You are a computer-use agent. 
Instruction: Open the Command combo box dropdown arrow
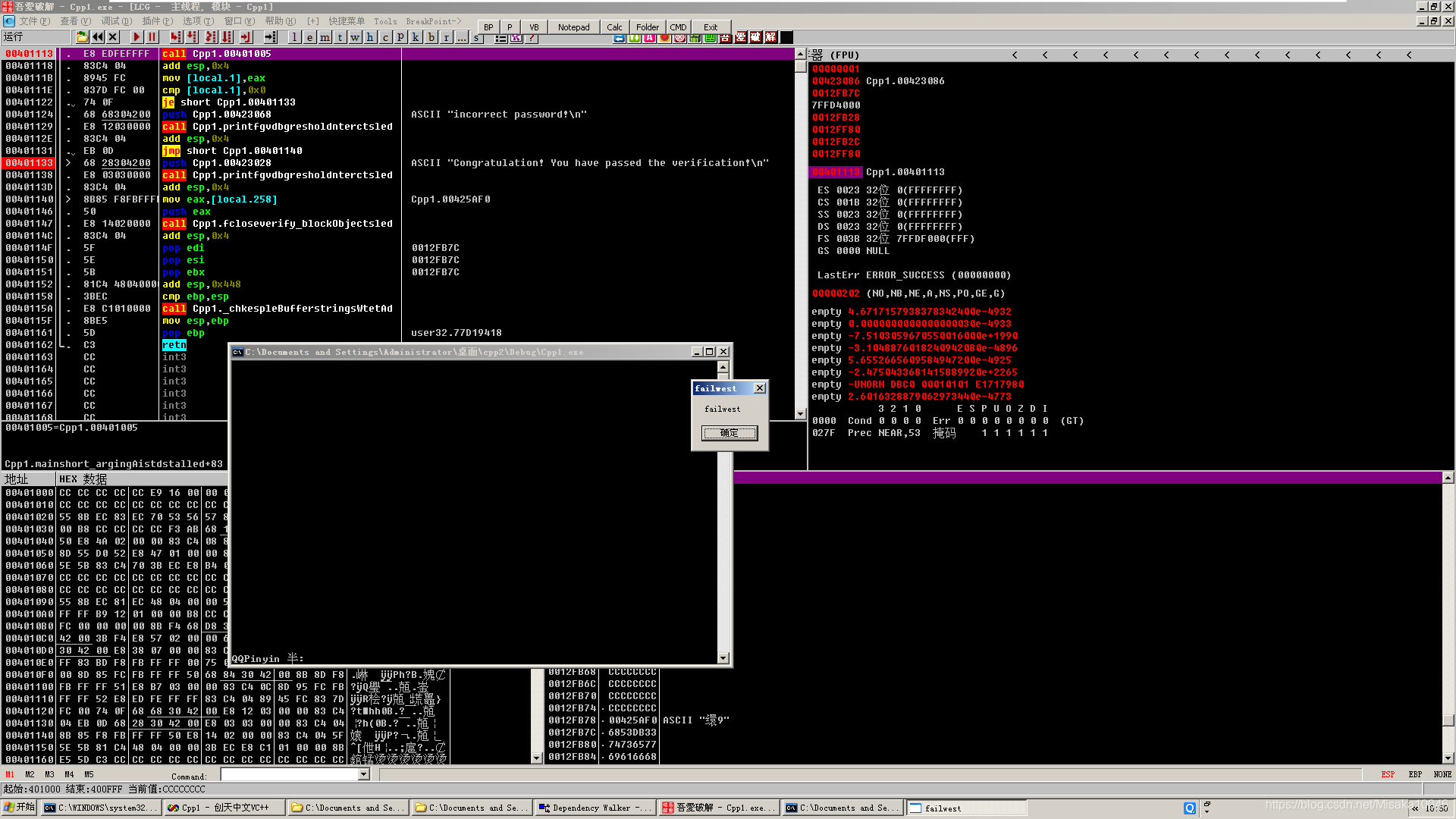pos(364,774)
